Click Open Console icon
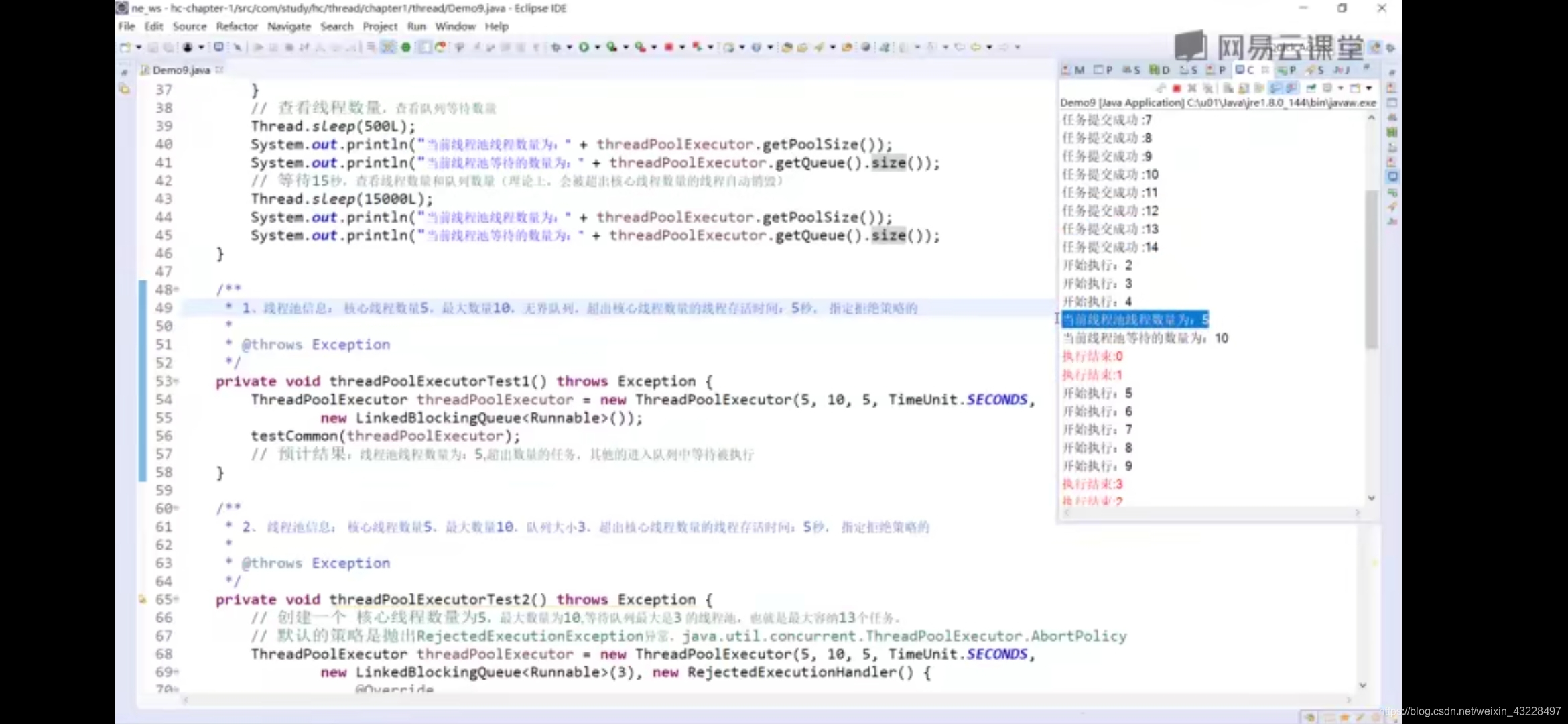This screenshot has height=724, width=1568. click(1354, 88)
